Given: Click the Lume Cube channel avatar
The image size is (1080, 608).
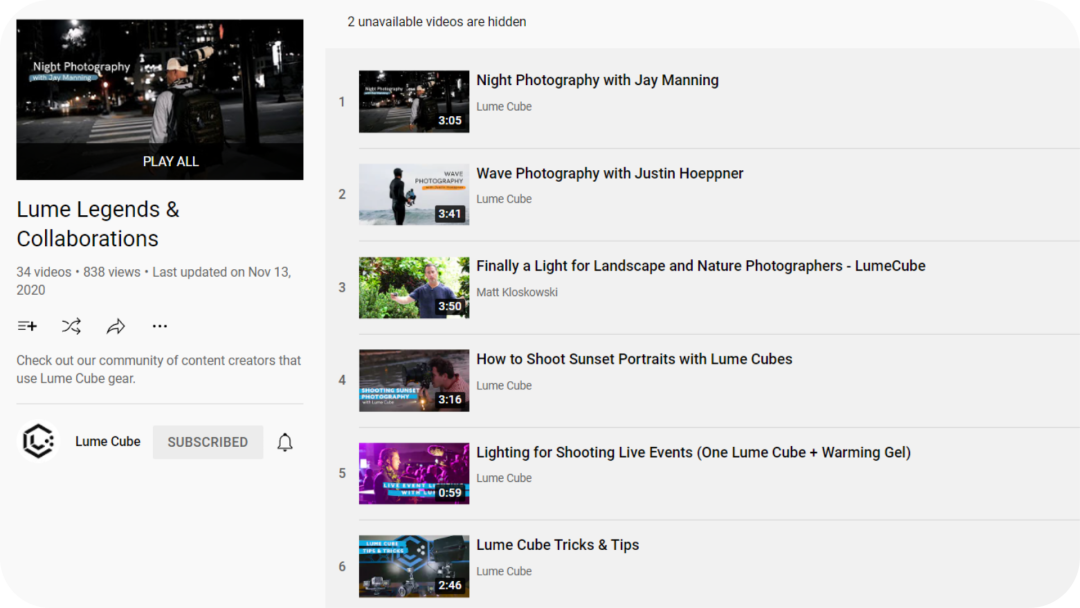Looking at the screenshot, I should coord(39,441).
